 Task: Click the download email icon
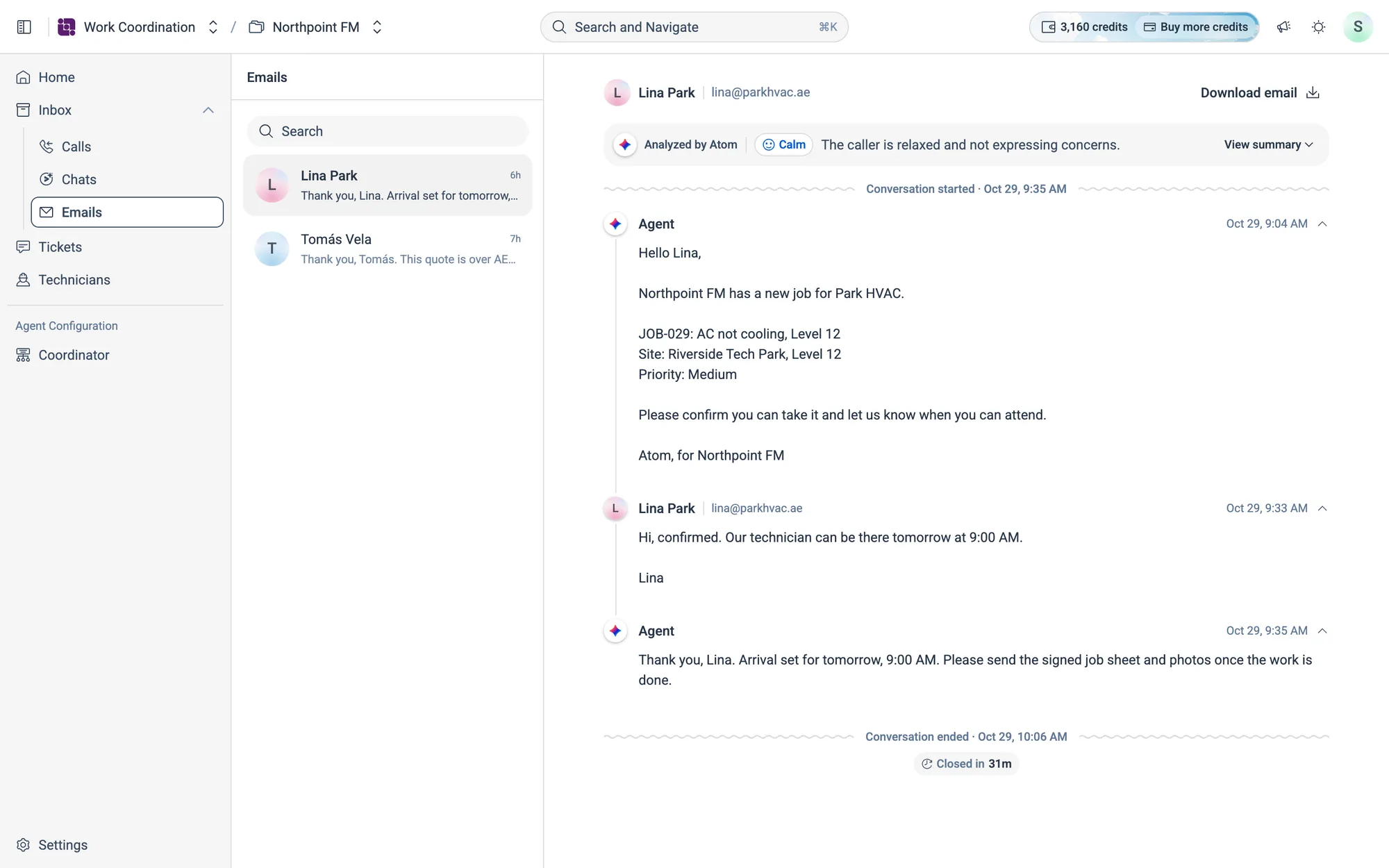click(x=1313, y=93)
